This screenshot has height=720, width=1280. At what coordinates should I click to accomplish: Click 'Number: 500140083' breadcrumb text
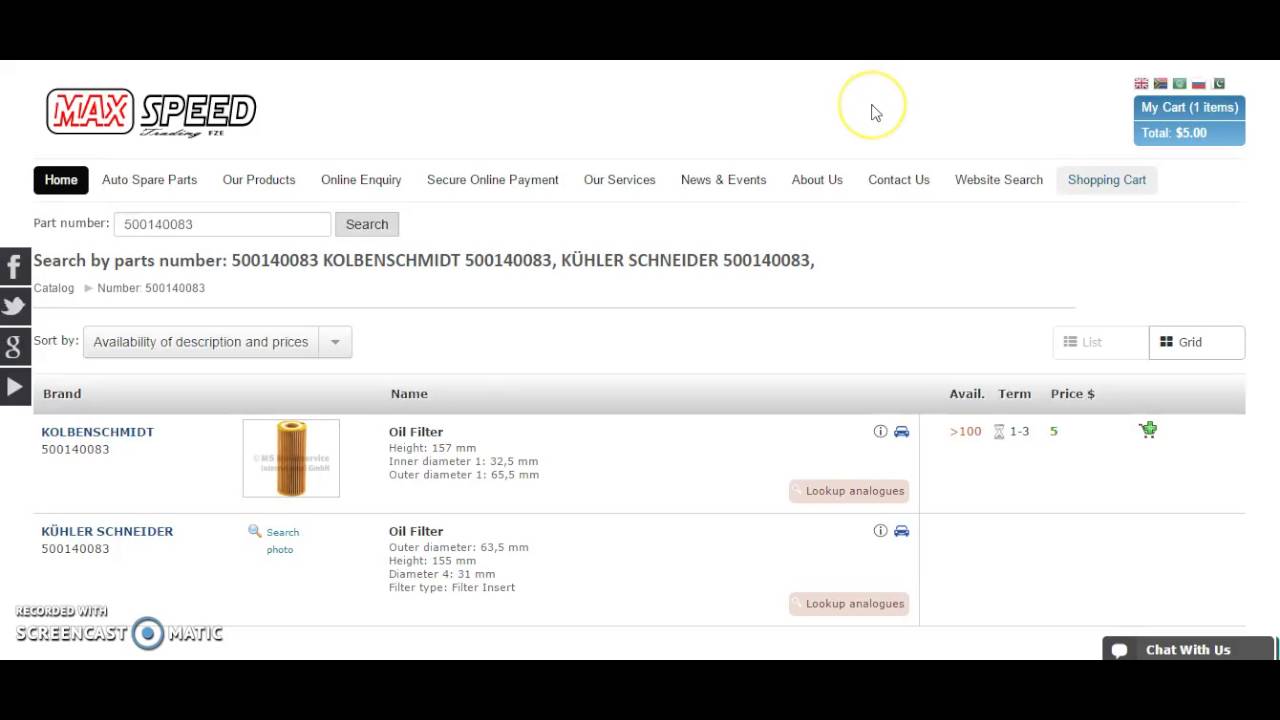tap(151, 288)
